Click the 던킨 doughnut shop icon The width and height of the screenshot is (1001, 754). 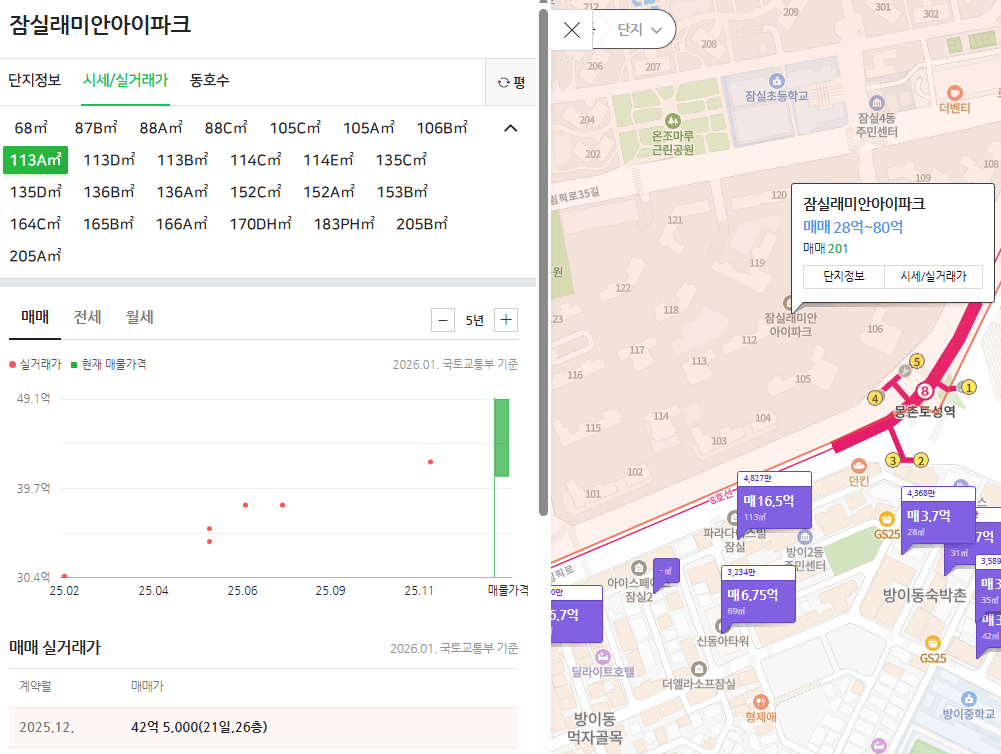pos(859,467)
